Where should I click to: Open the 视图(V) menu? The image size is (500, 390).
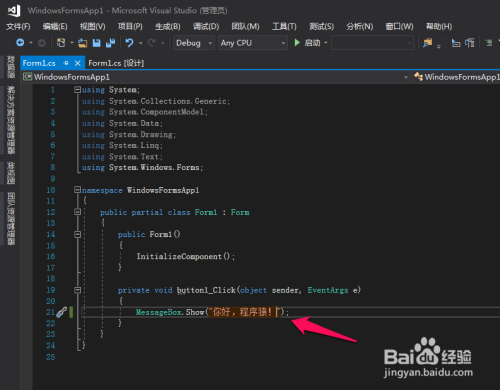tap(93, 26)
